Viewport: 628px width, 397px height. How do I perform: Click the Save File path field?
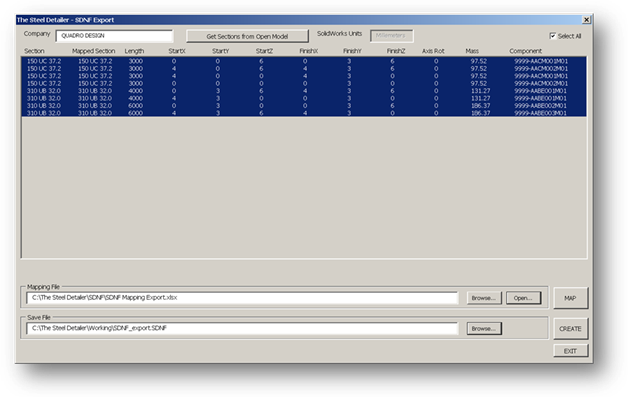tap(242, 328)
